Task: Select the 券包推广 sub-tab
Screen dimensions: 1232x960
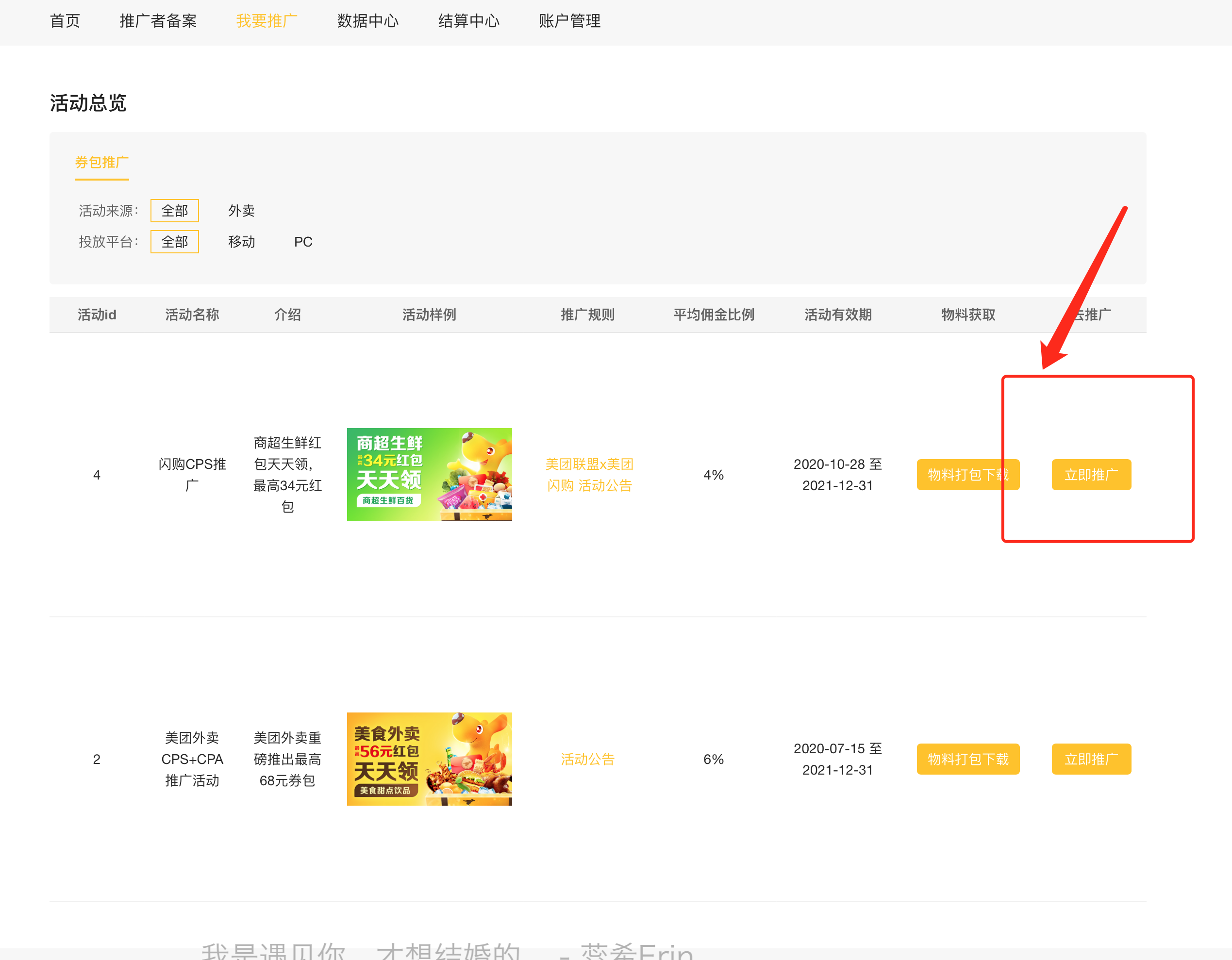Action: coord(101,163)
